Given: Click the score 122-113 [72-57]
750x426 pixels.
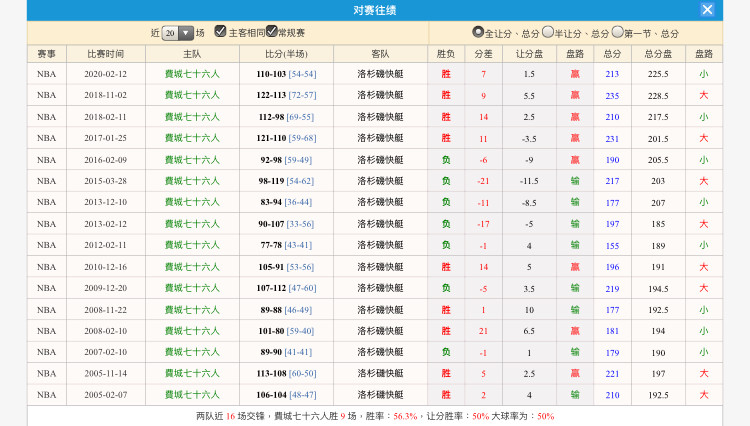Looking at the screenshot, I should 286,95.
